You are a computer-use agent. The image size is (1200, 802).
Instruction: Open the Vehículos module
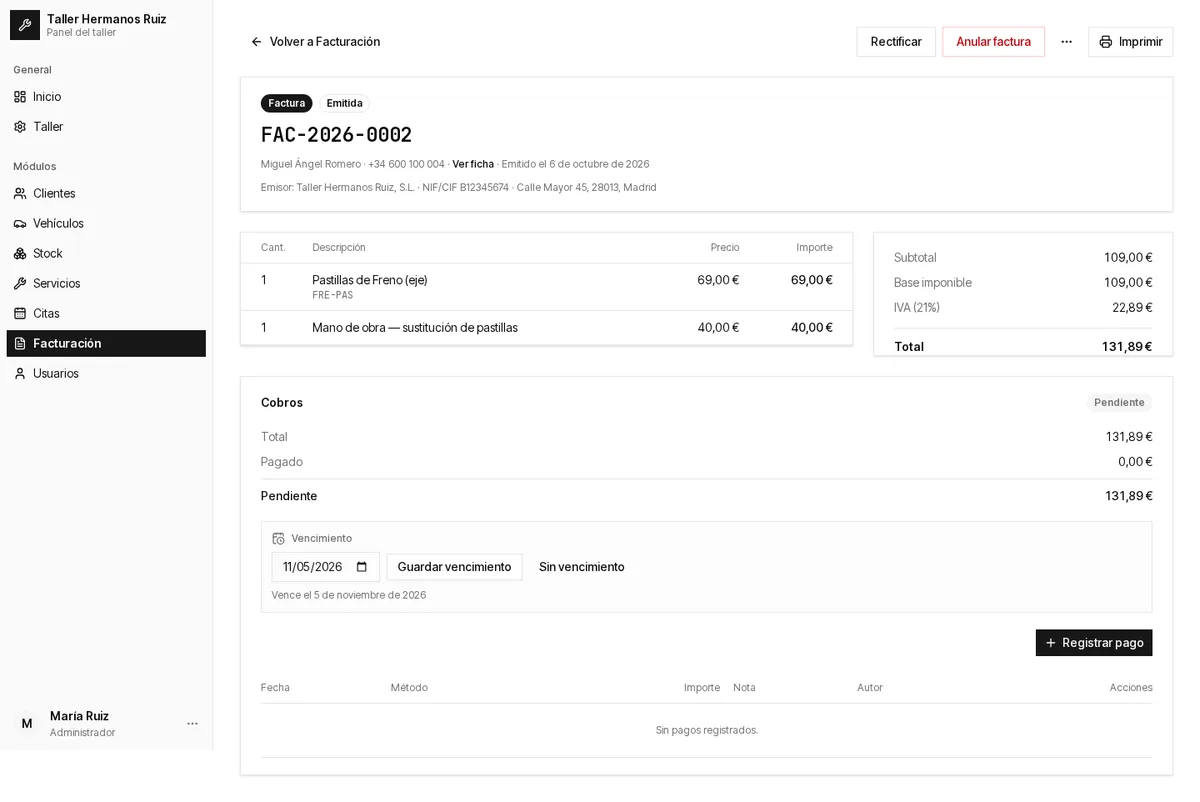coord(106,224)
